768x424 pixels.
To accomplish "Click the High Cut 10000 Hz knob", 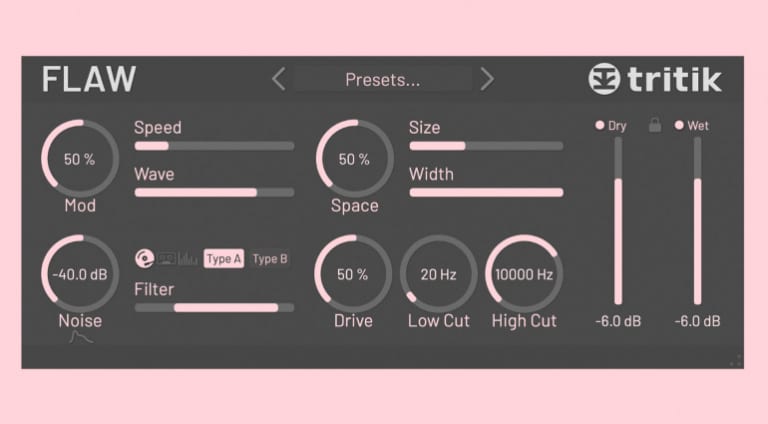I will click(x=524, y=274).
